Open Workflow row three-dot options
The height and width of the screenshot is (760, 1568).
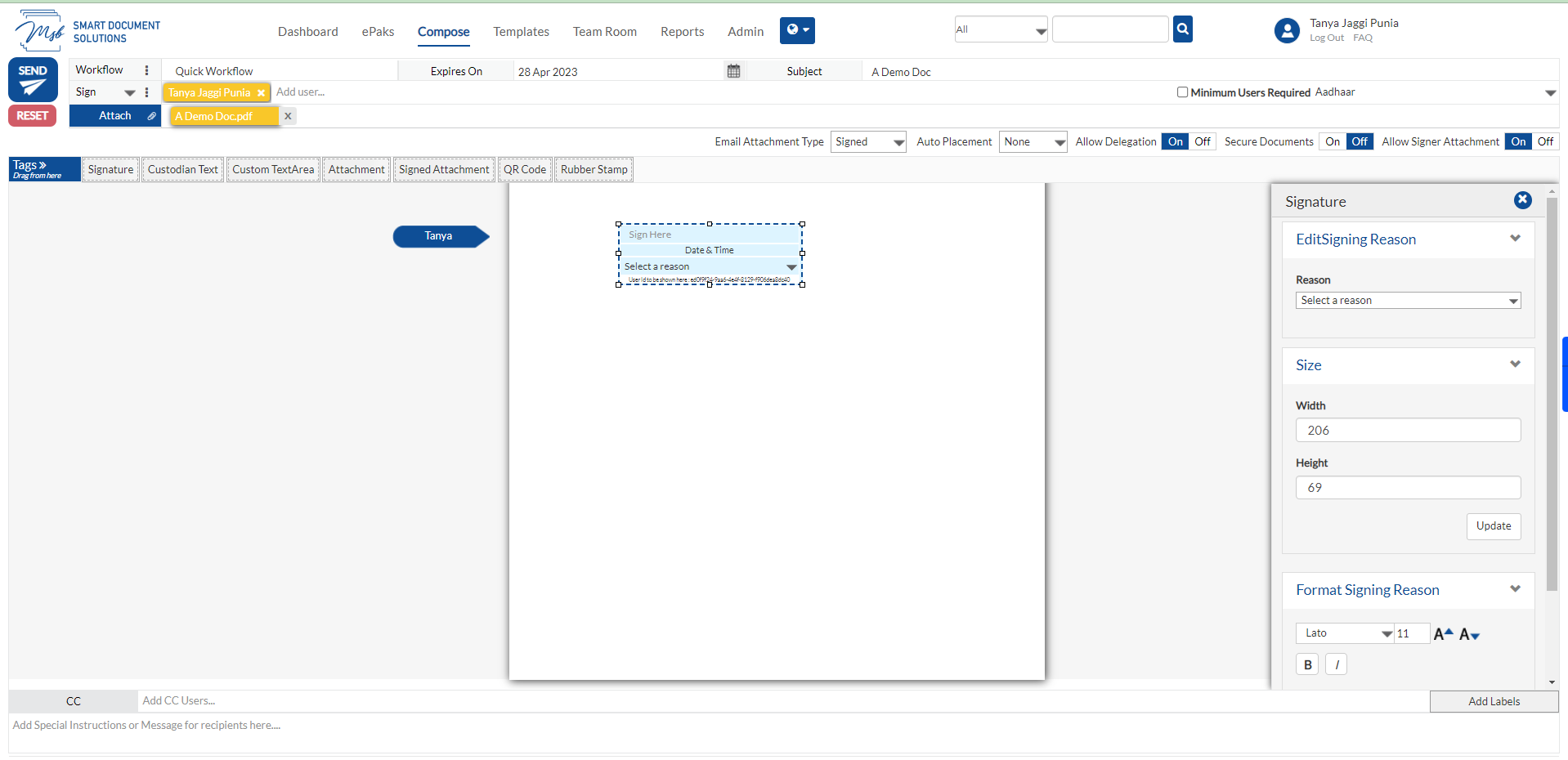click(147, 70)
